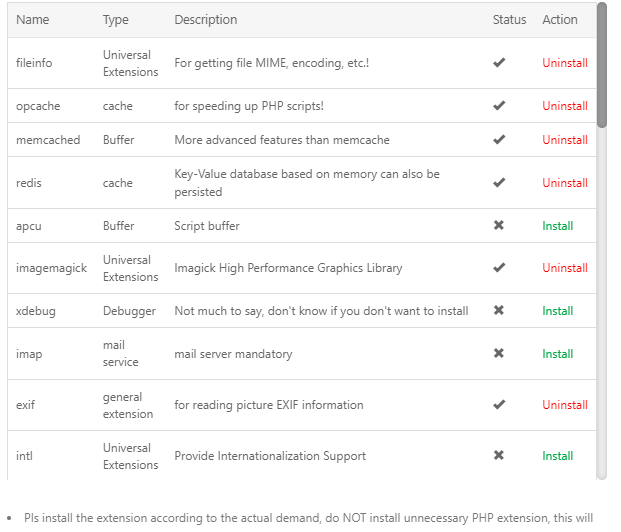Screen dimensions: 621x532
Task: Click the xdebug not-installed cross icon
Action: (499, 310)
